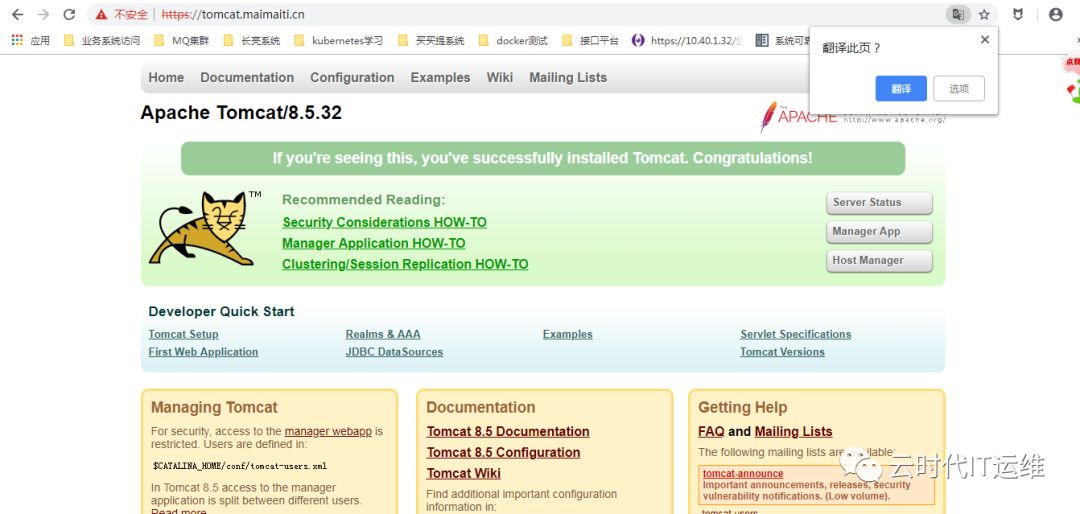Viewport: 1080px width, 514px height.
Task: Click the $CATALINA_HOME/conf/tomcat-users.xml path text
Action: [240, 466]
